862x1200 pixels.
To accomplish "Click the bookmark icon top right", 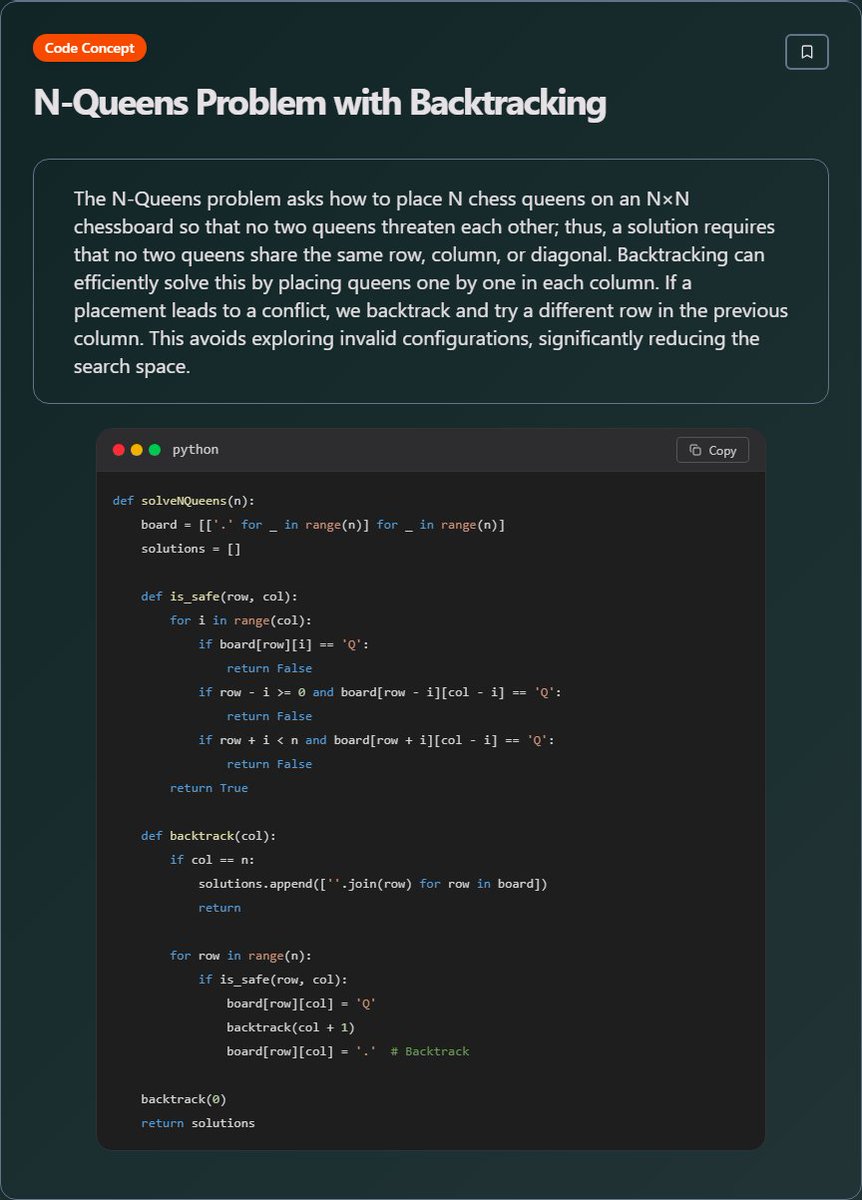I will click(x=806, y=51).
